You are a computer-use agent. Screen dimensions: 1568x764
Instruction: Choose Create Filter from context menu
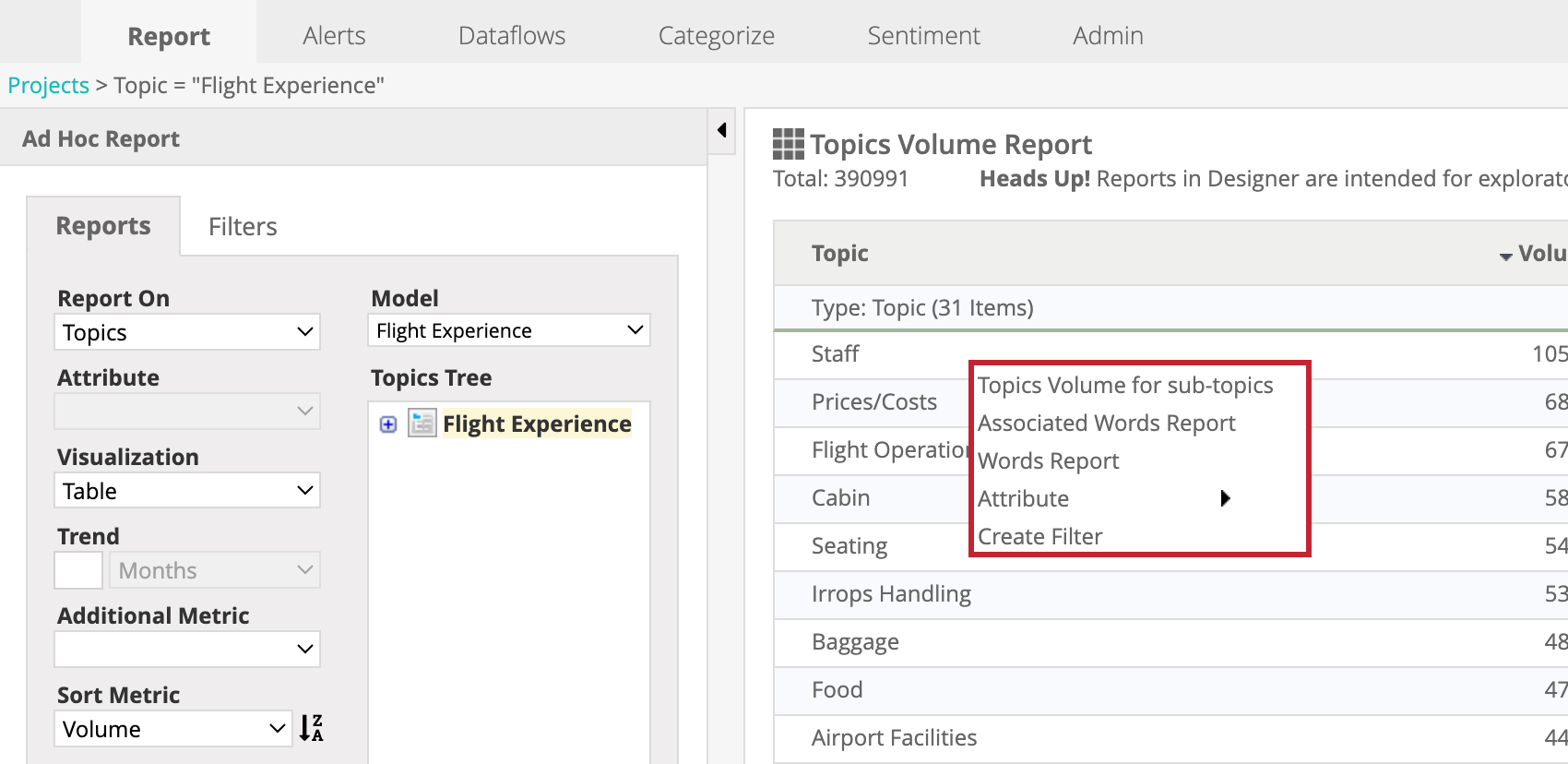click(1039, 537)
